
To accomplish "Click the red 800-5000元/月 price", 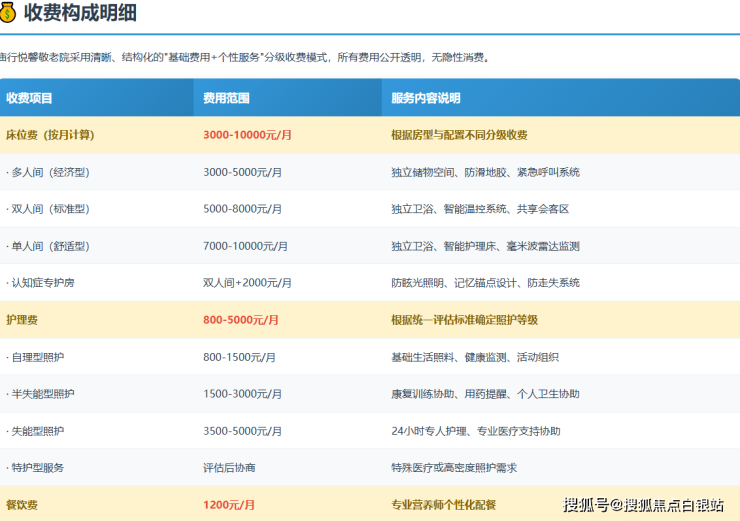I will tap(241, 320).
